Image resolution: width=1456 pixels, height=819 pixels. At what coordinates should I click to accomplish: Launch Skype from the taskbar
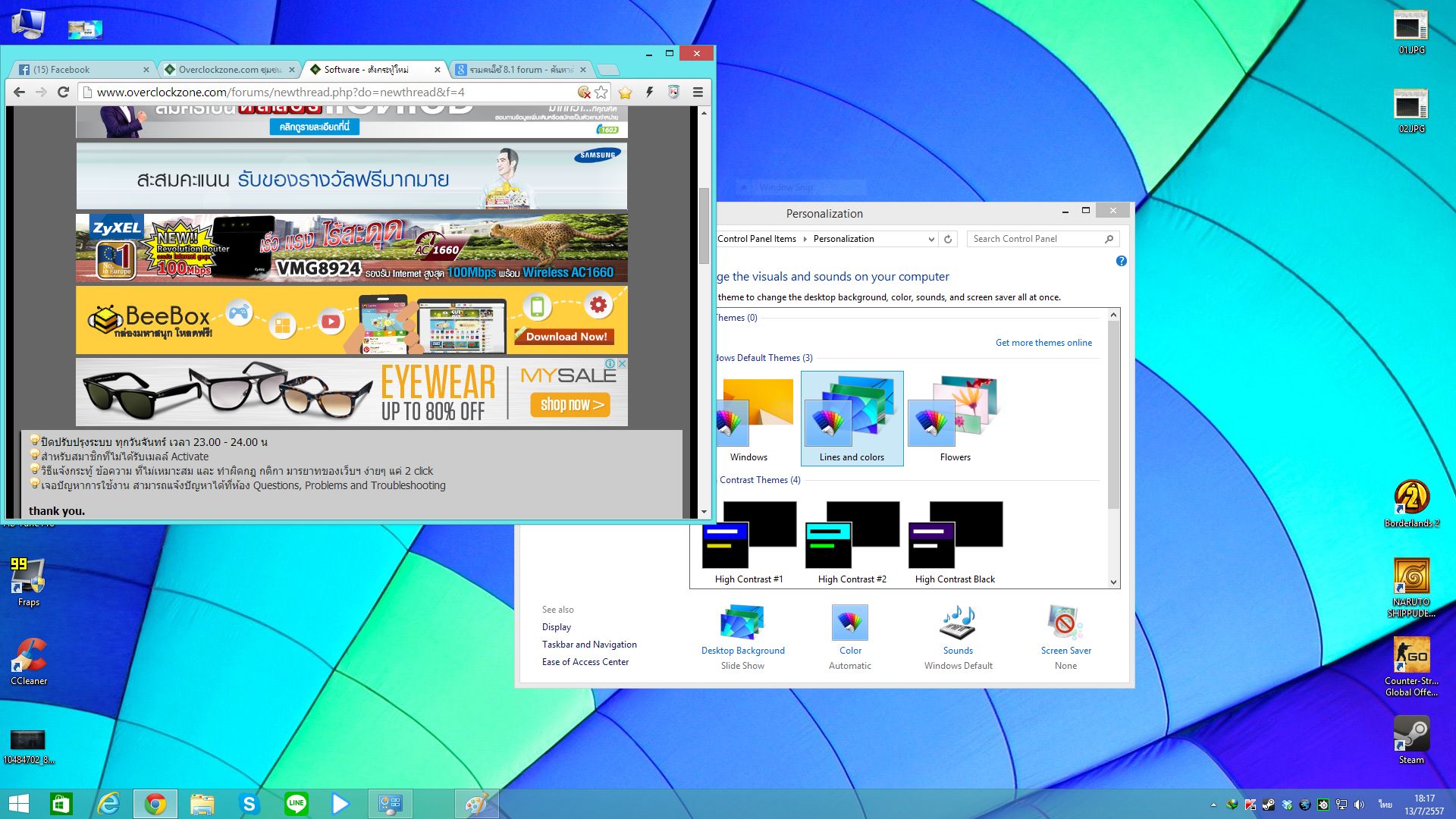coord(249,804)
